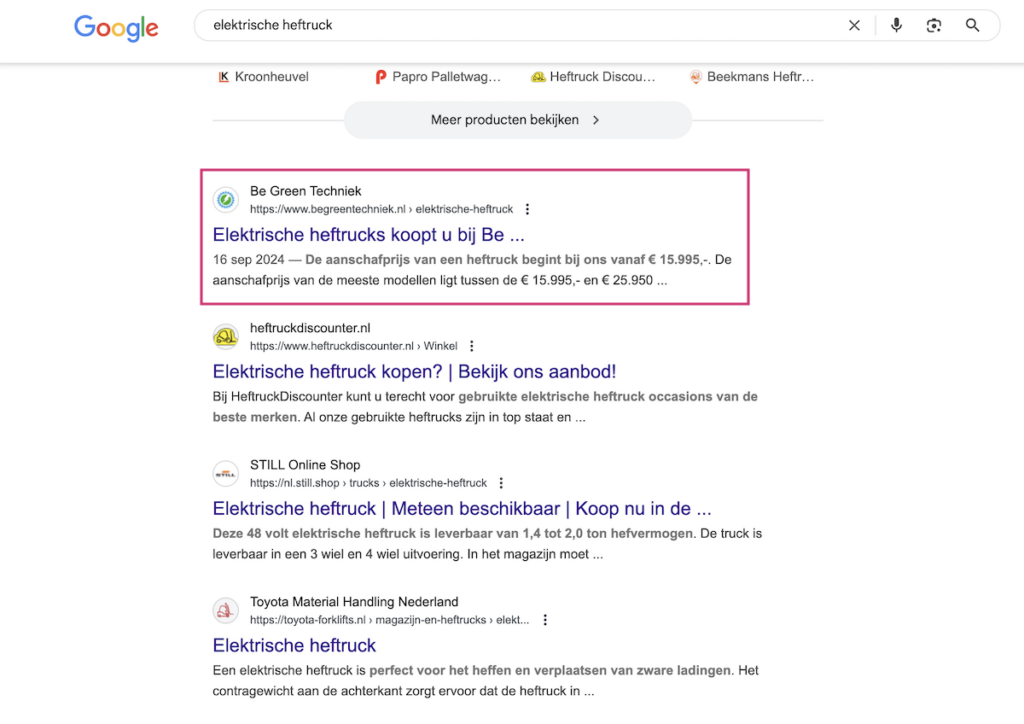Viewport: 1024px width, 724px height.
Task: Click the magnifying glass search icon
Action: click(x=972, y=26)
